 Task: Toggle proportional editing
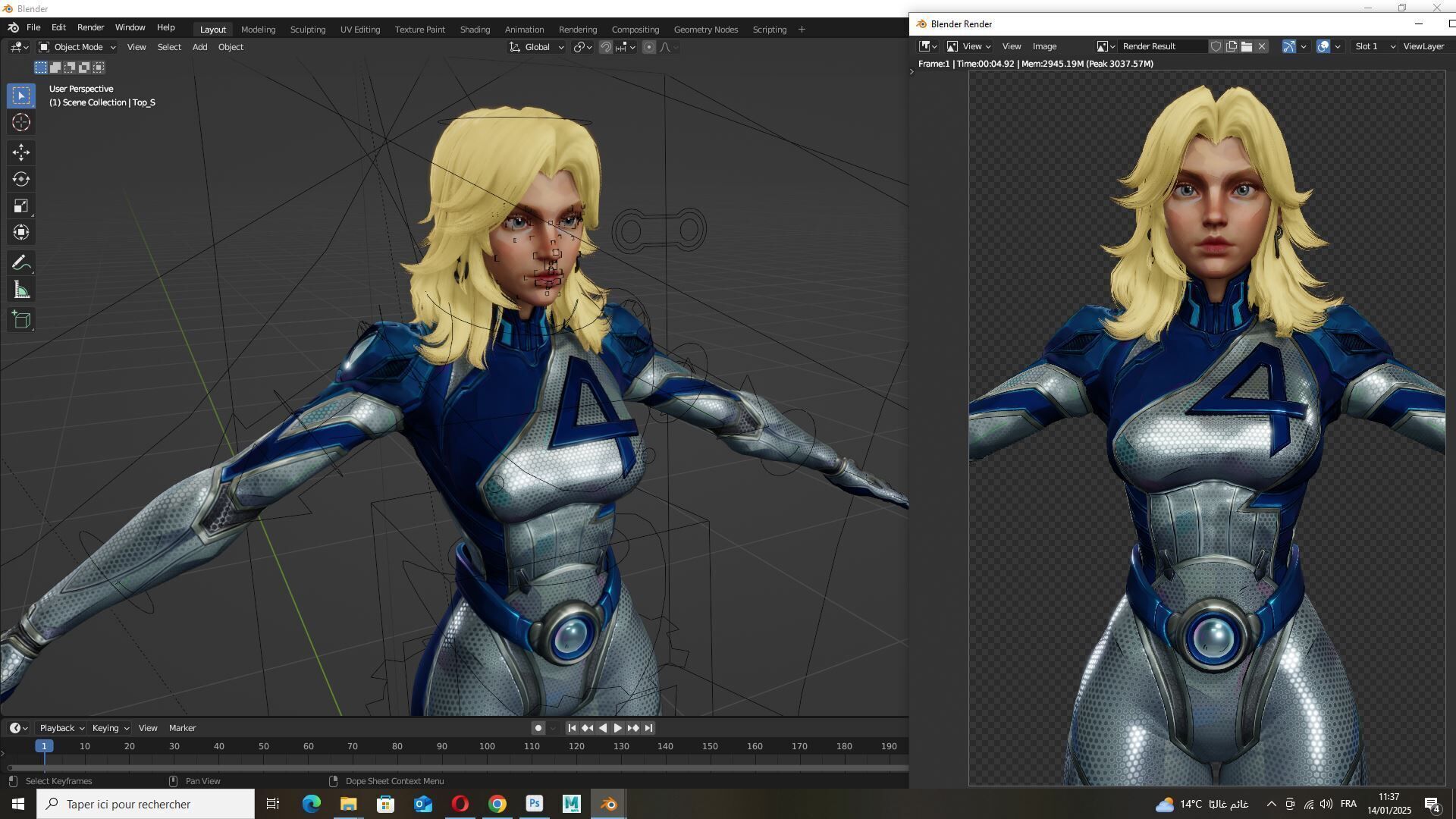point(649,47)
